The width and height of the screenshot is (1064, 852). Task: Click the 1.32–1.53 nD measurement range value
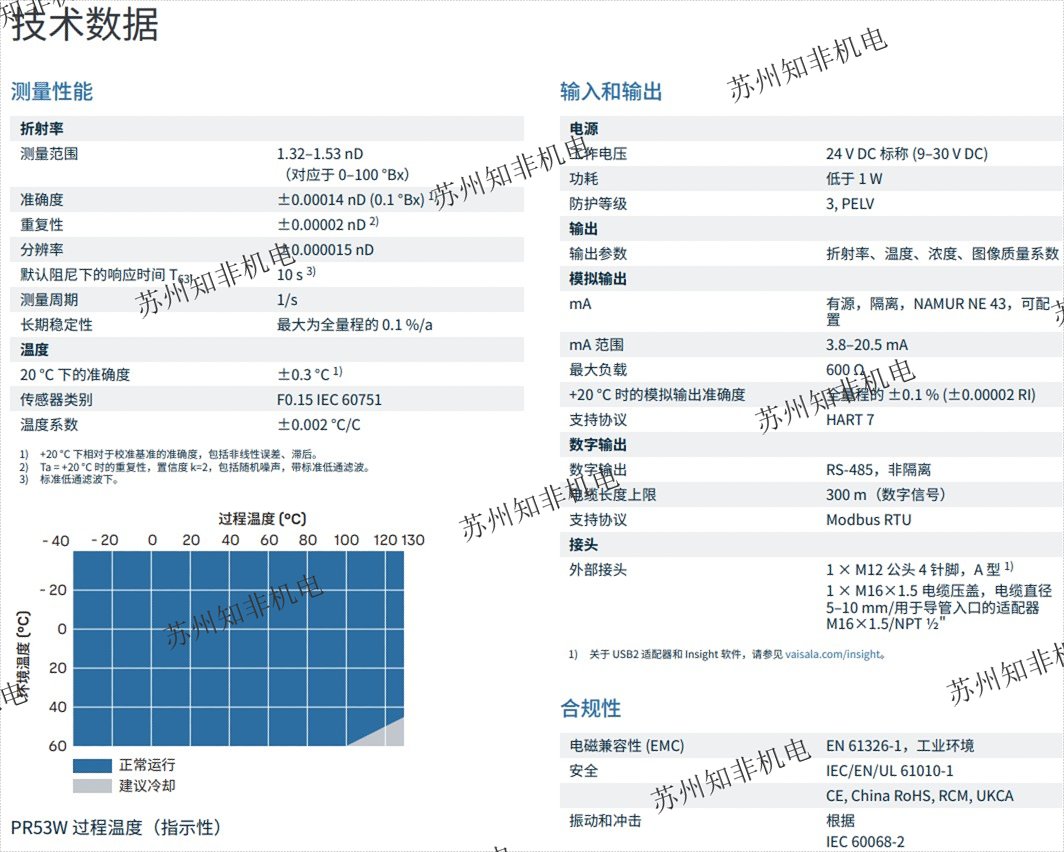320,154
